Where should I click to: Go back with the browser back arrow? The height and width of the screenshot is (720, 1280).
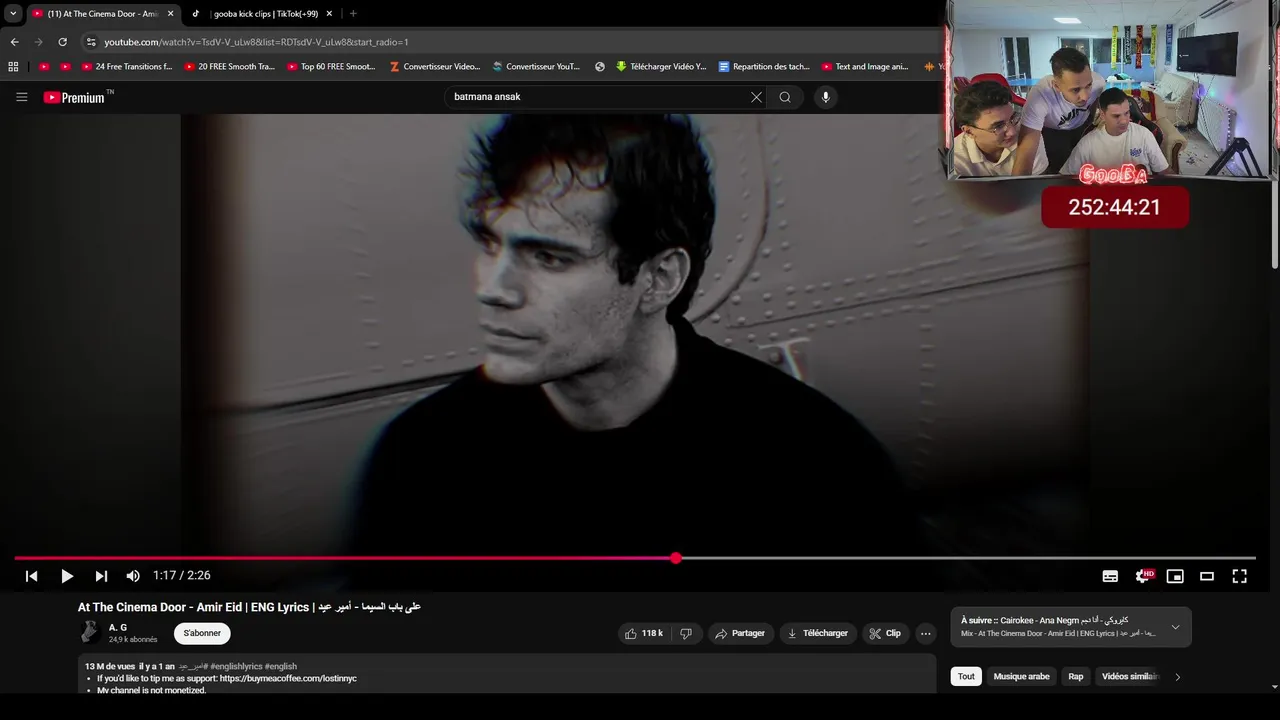[x=14, y=42]
